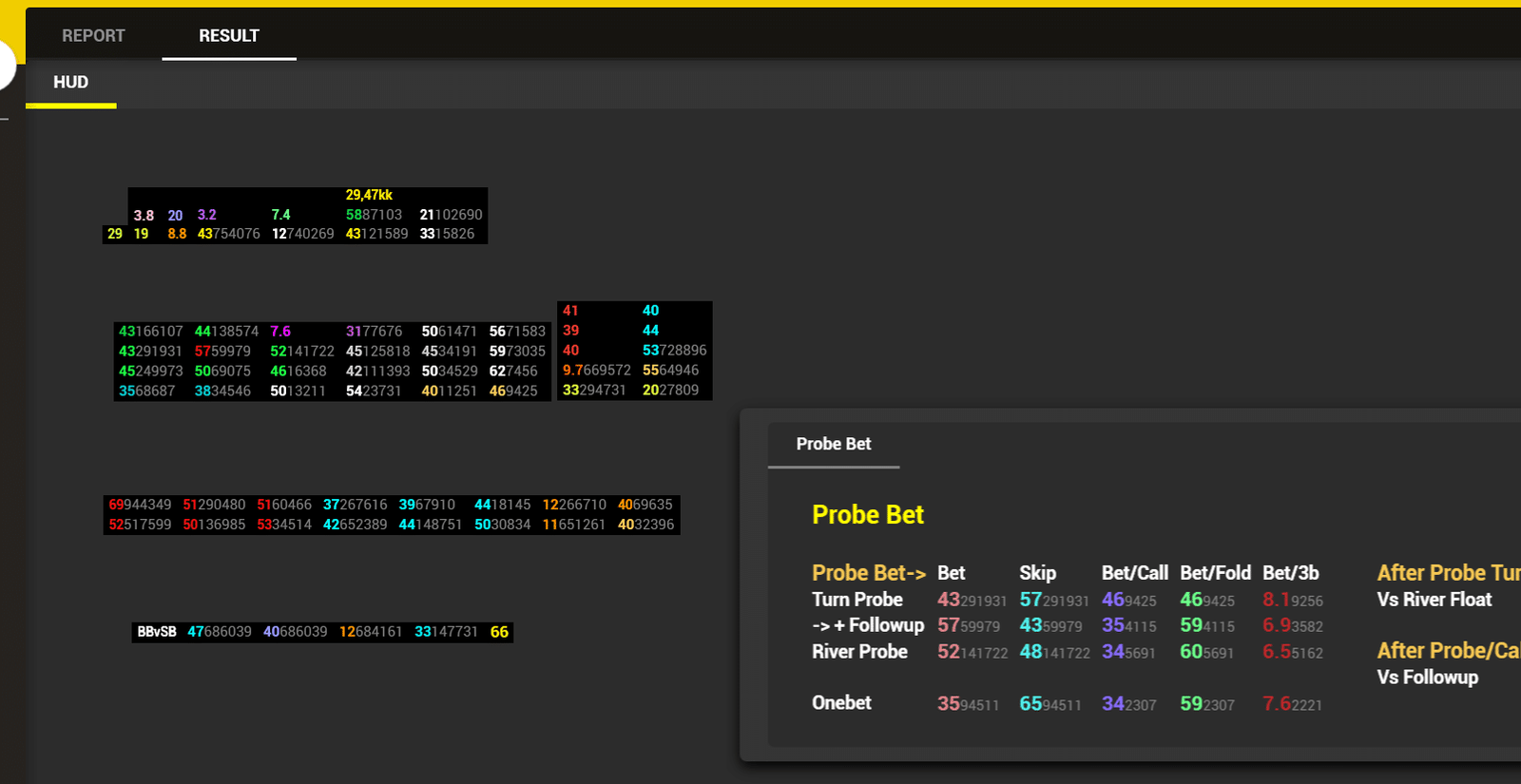The height and width of the screenshot is (784, 1521).
Task: Click the 12684161 BBvSB stat
Action: coord(371,632)
